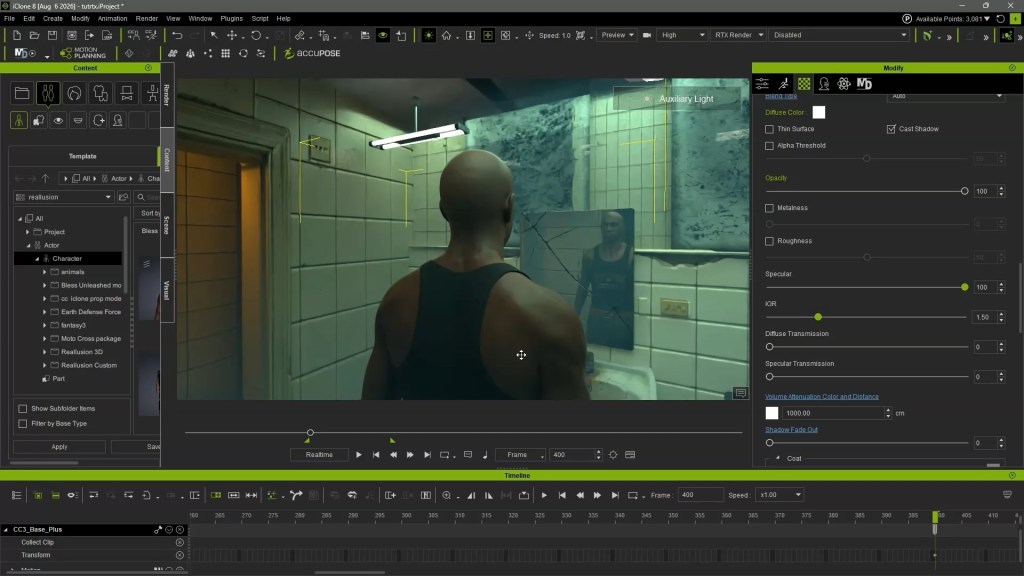
Task: Click the Realtime button
Action: 319,455
